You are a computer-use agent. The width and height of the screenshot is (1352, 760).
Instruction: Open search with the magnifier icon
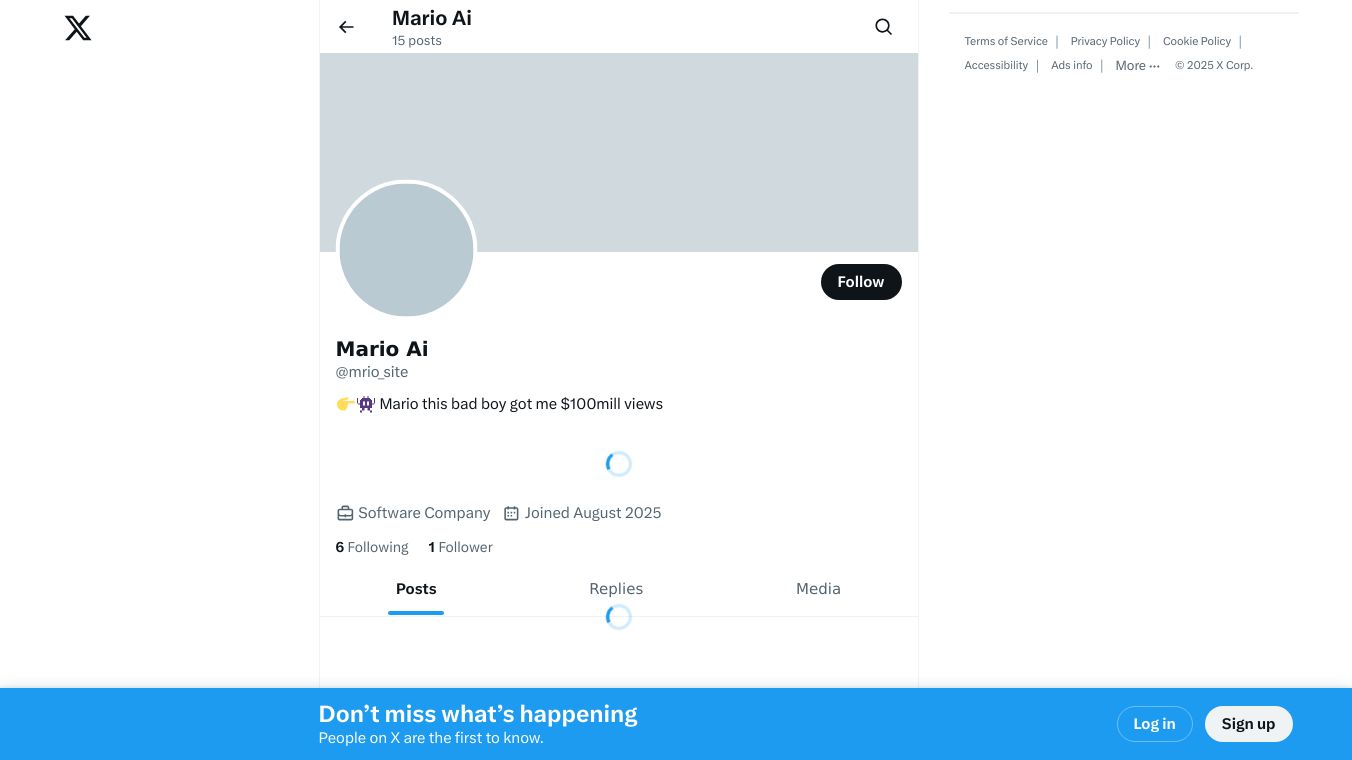(x=883, y=27)
